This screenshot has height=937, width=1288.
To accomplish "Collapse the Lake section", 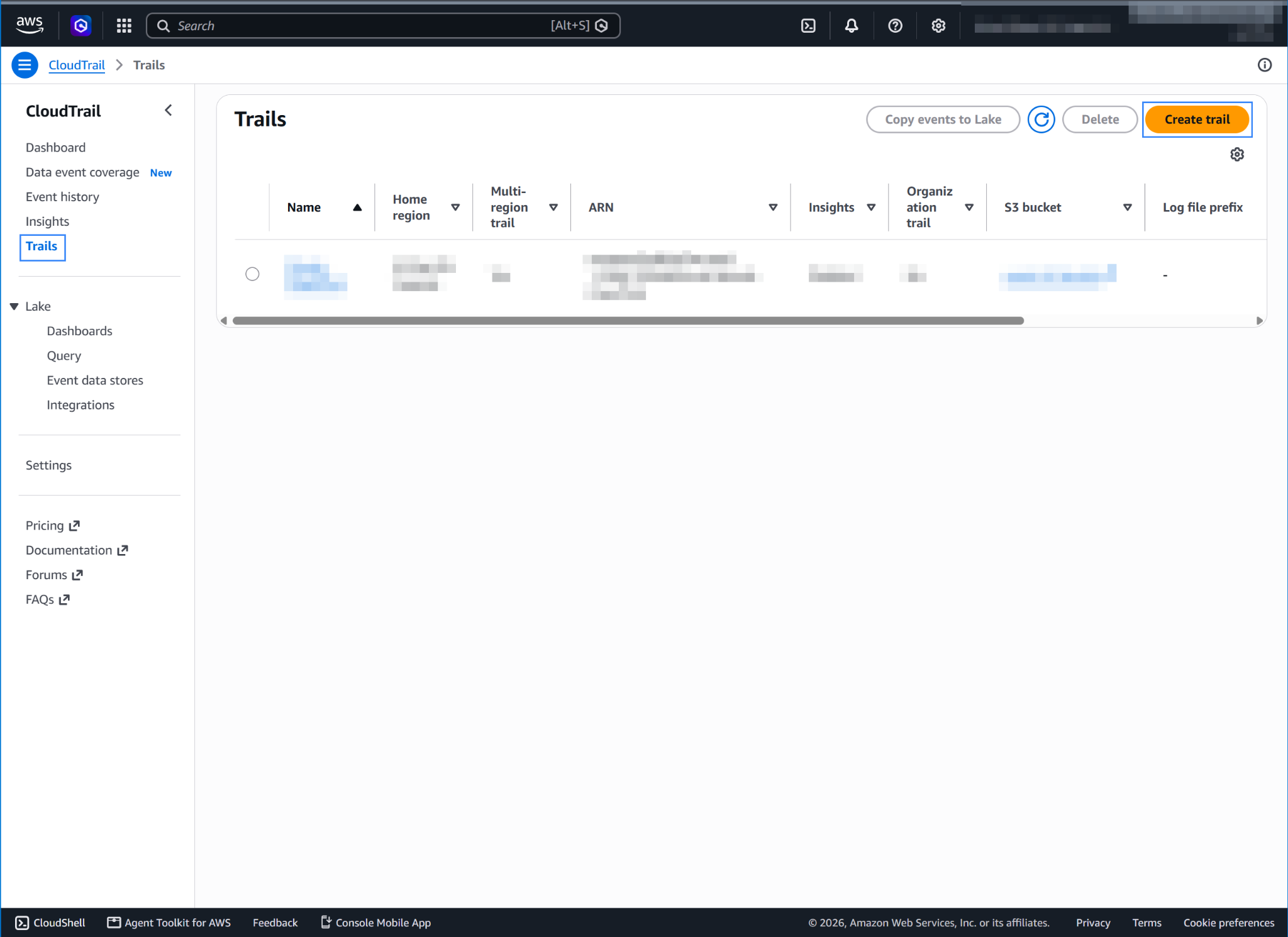I will click(14, 306).
